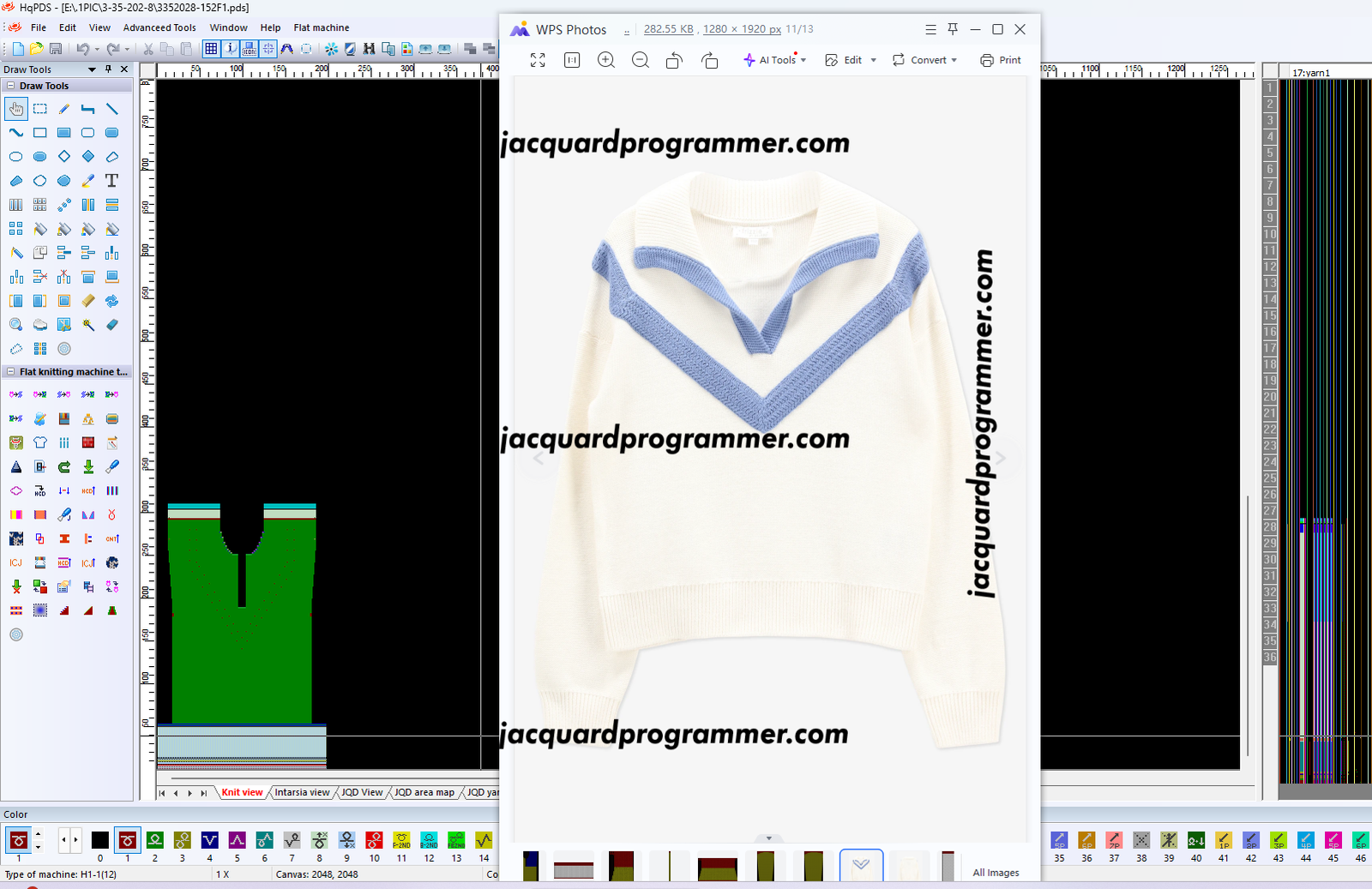Rotate the photo clockwise in WPS Photos

(709, 60)
